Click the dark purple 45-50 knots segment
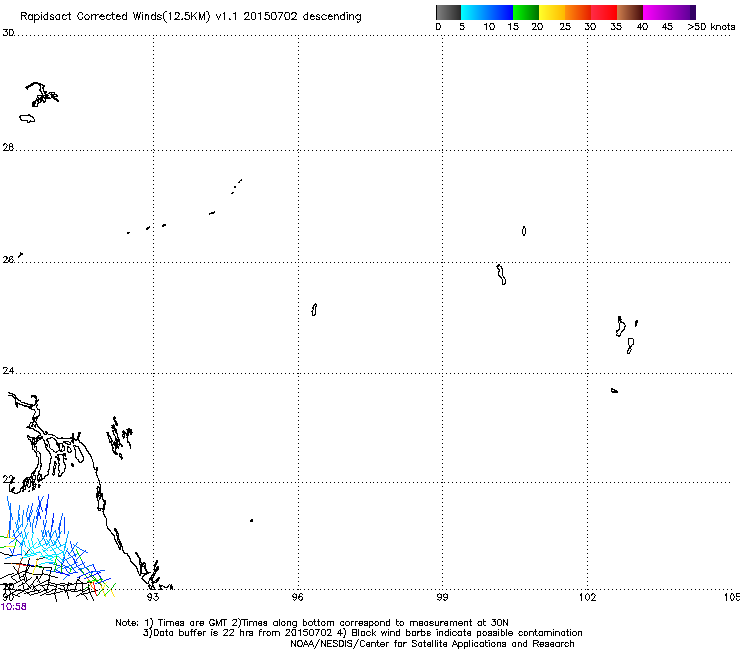This screenshot has height=650, width=740. tap(682, 12)
